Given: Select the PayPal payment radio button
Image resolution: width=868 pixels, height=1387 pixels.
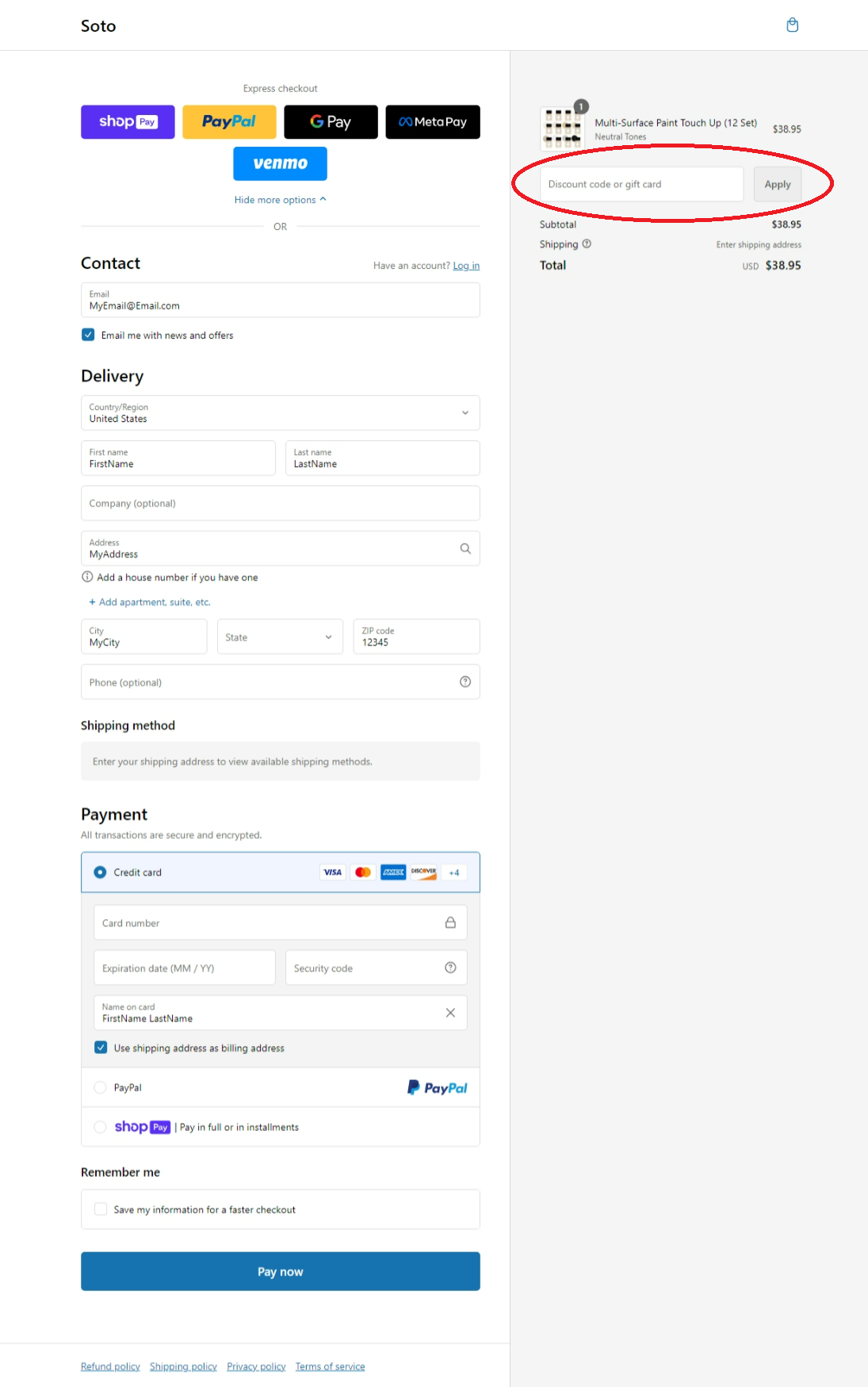Looking at the screenshot, I should (x=100, y=1088).
